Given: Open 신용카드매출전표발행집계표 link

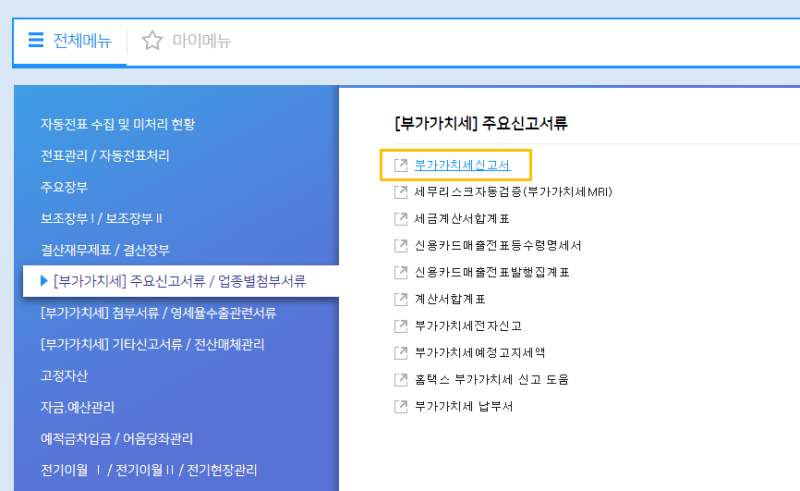Looking at the screenshot, I should pyautogui.click(x=492, y=273).
